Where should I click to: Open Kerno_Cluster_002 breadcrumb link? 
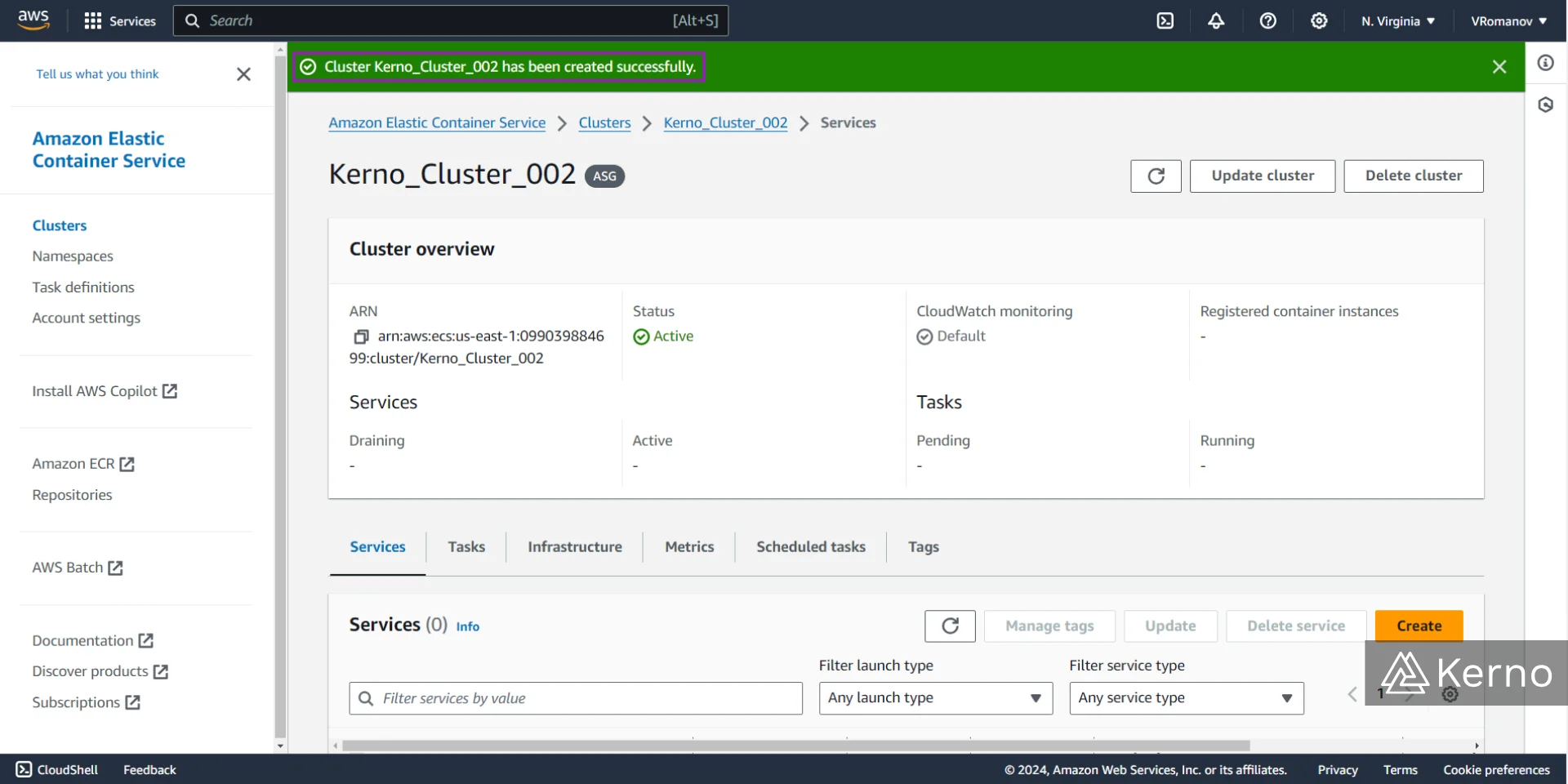725,122
